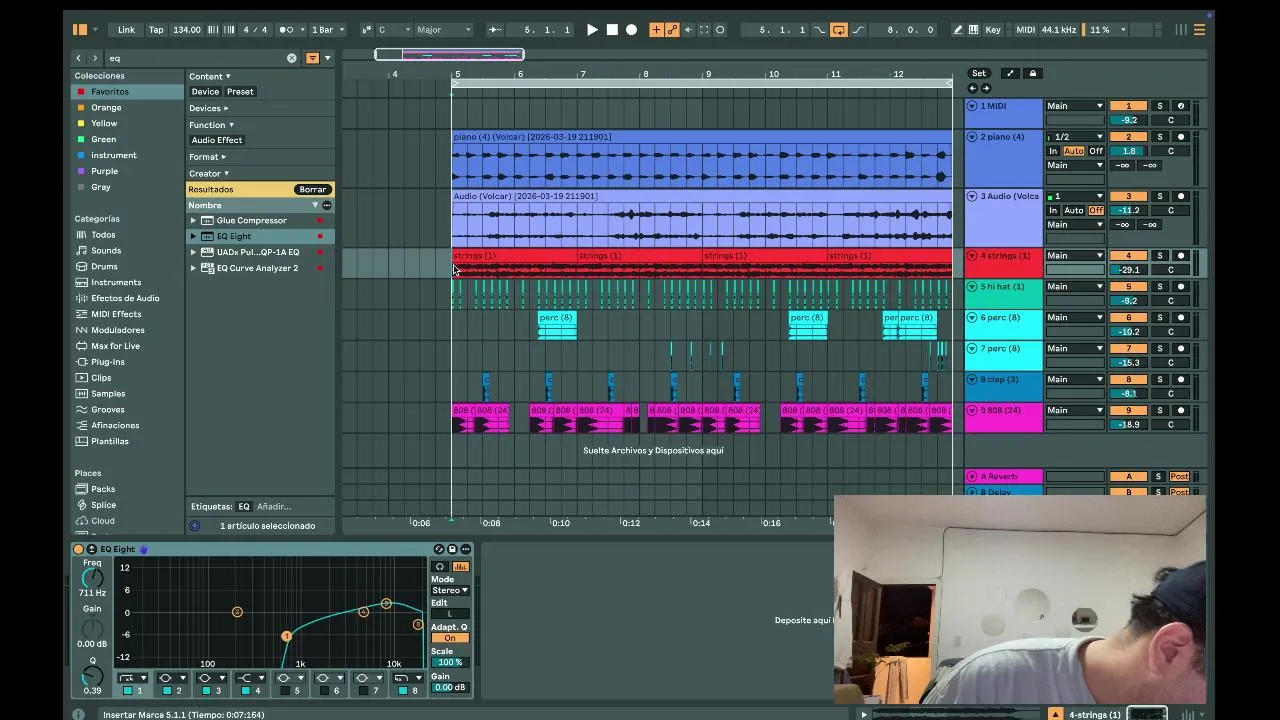This screenshot has height=720, width=1280.
Task: Disable EQ Eight band 1
Action: pyautogui.click(x=128, y=691)
